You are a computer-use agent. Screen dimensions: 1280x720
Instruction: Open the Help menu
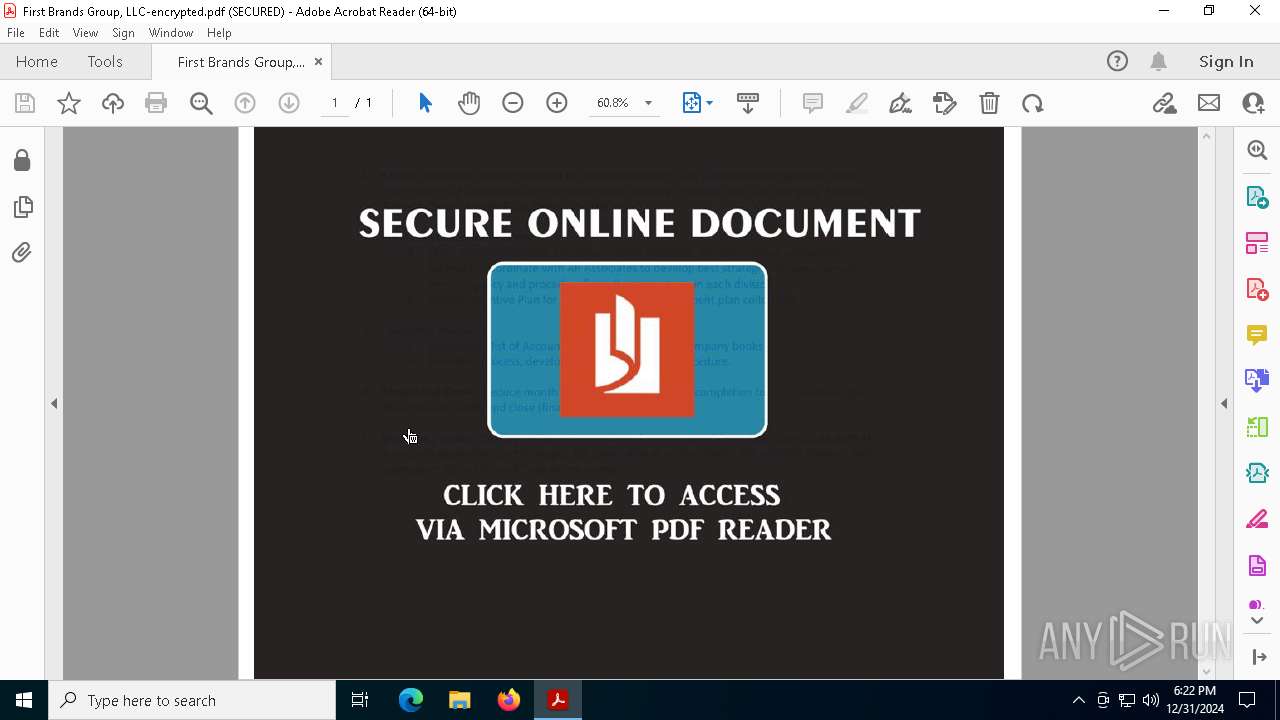(x=219, y=33)
